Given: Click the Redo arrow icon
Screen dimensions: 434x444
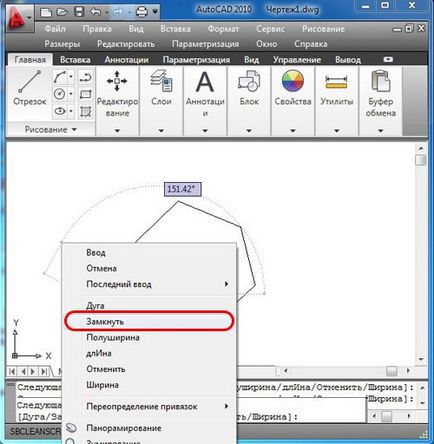Looking at the screenshot, I should 118,12.
